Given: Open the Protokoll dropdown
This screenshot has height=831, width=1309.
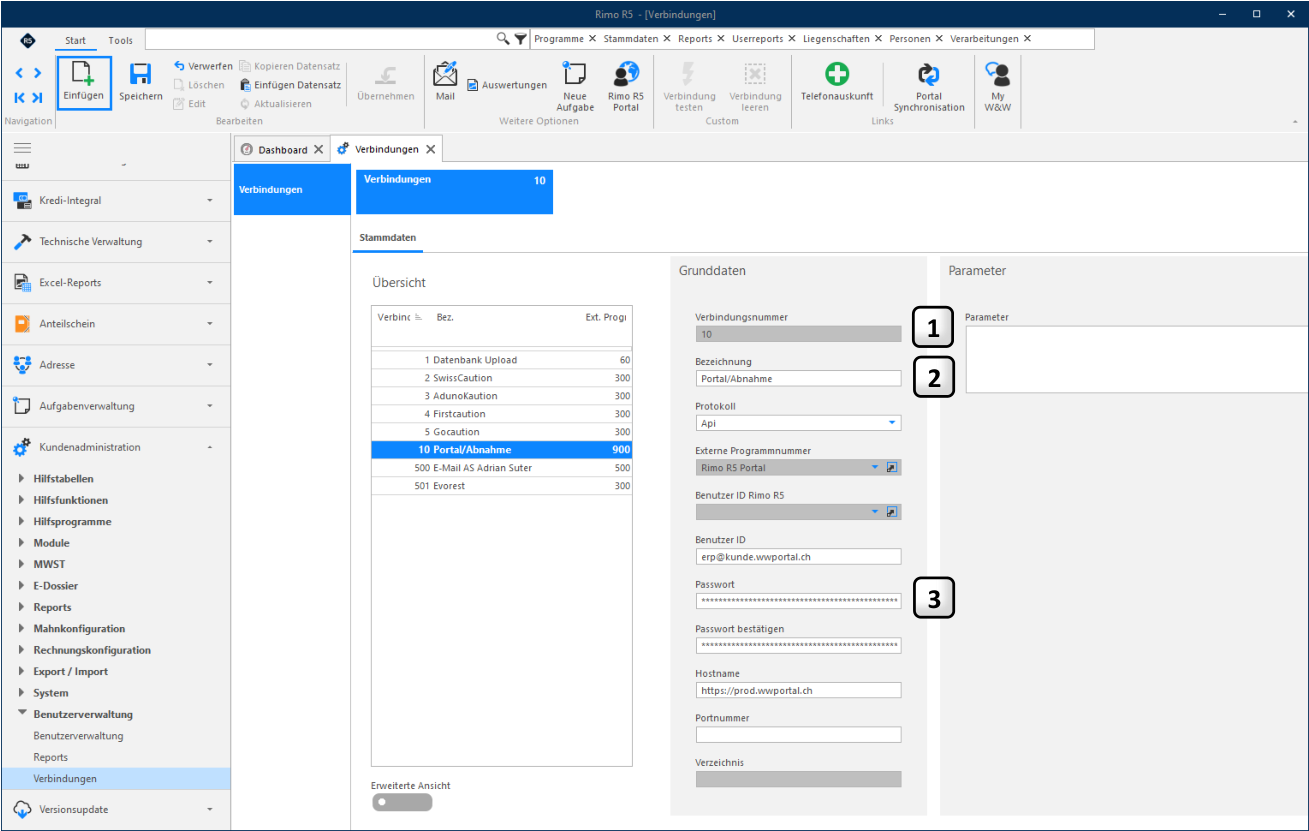Looking at the screenshot, I should pos(891,423).
